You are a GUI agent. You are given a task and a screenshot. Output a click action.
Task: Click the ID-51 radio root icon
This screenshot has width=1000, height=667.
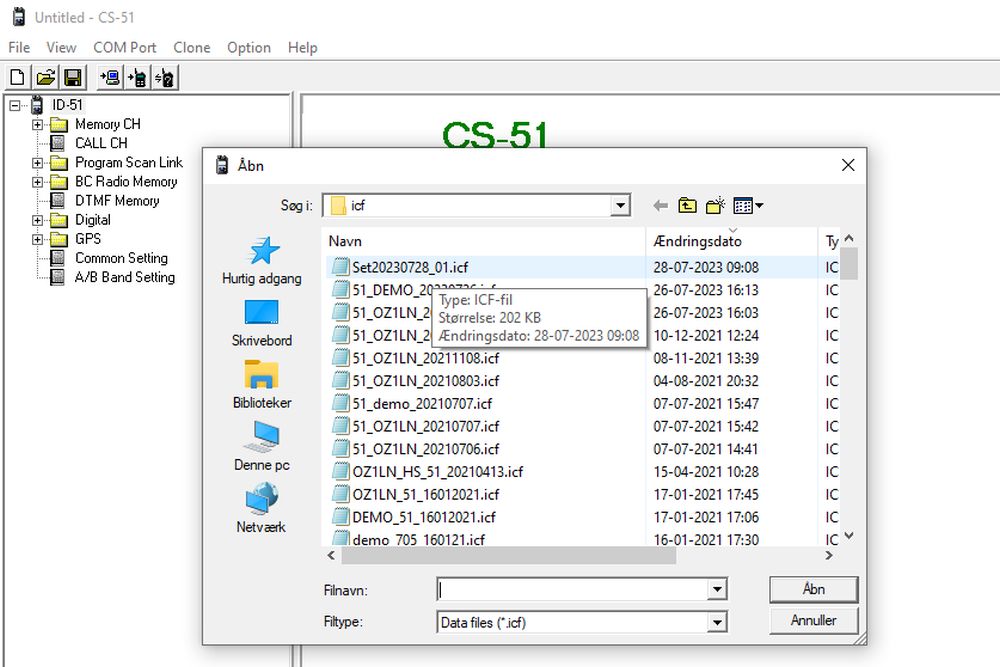37,105
